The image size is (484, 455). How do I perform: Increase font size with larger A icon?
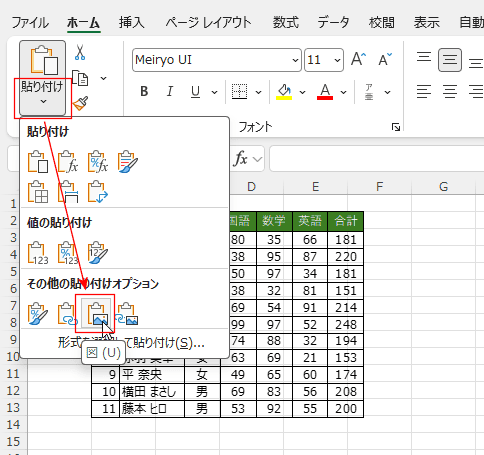(x=358, y=60)
